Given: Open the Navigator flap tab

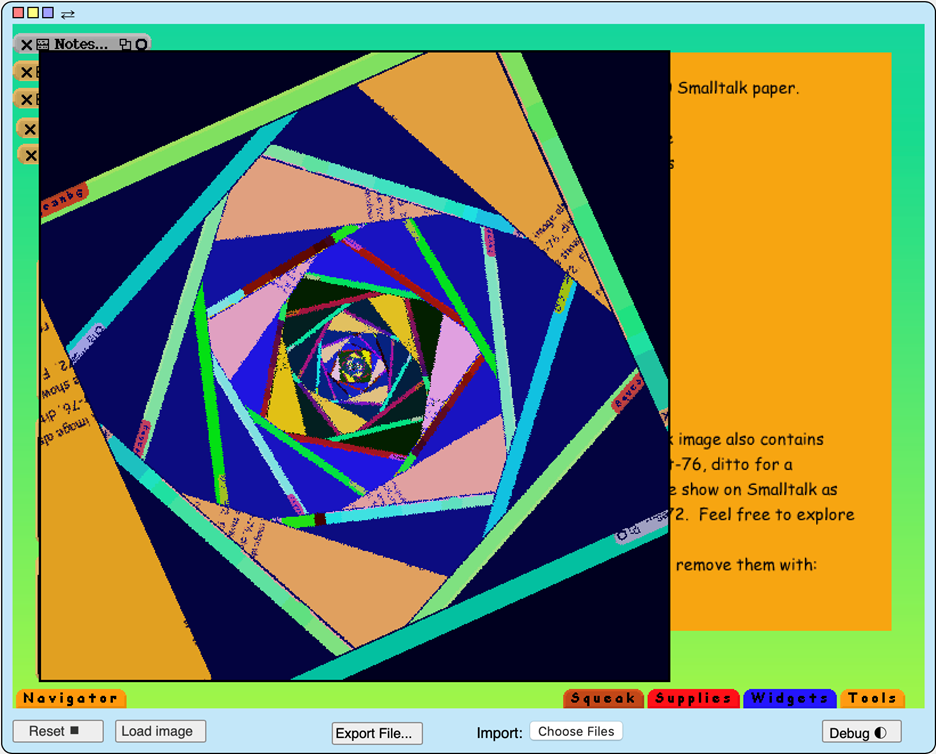Looking at the screenshot, I should [x=70, y=698].
